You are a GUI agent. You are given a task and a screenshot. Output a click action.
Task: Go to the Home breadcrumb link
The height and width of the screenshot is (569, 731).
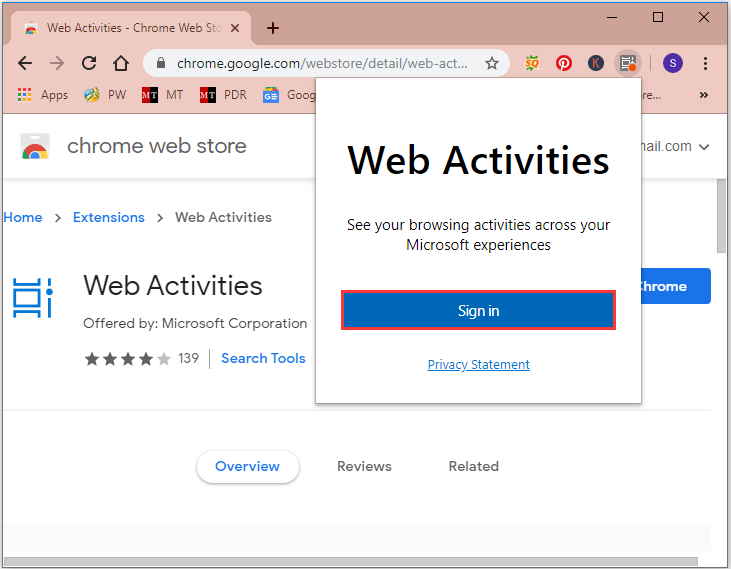22,217
